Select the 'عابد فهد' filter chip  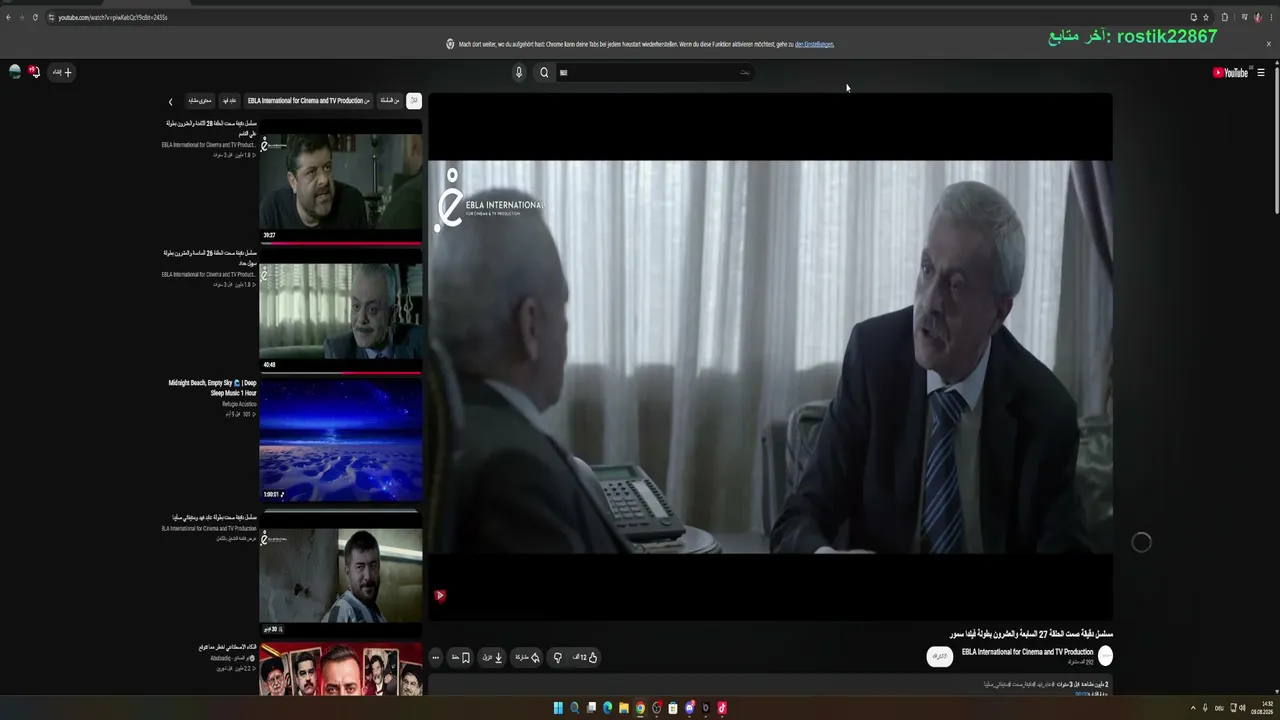pyautogui.click(x=229, y=100)
